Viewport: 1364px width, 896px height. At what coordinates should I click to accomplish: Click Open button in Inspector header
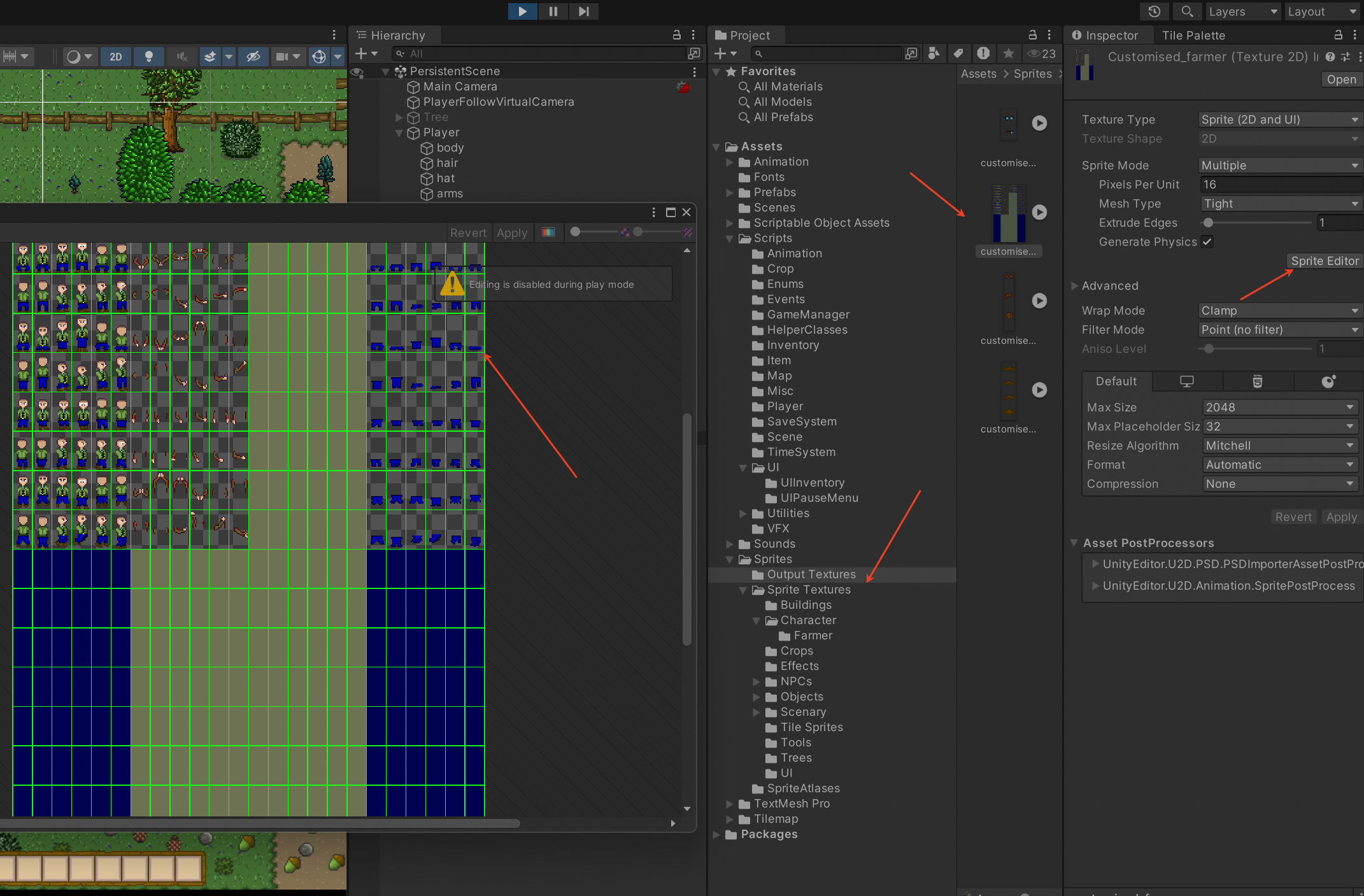[1340, 79]
